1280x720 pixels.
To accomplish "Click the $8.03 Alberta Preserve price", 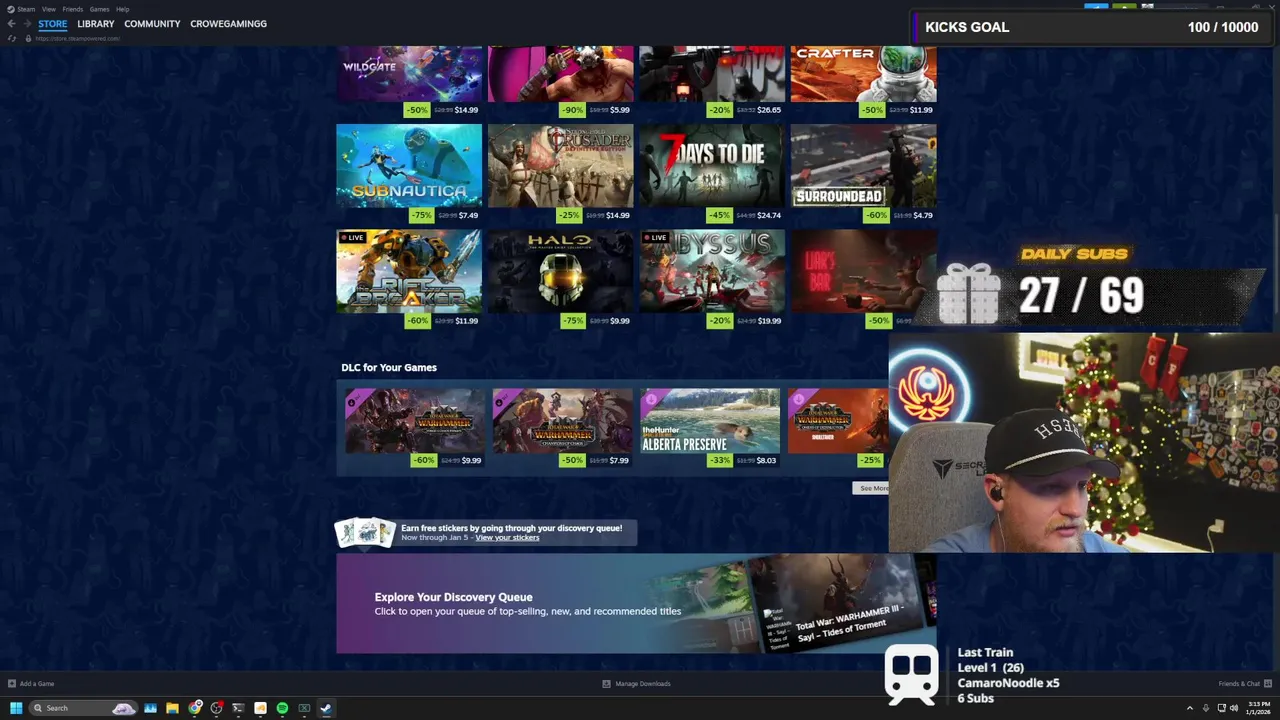I will pyautogui.click(x=766, y=461).
